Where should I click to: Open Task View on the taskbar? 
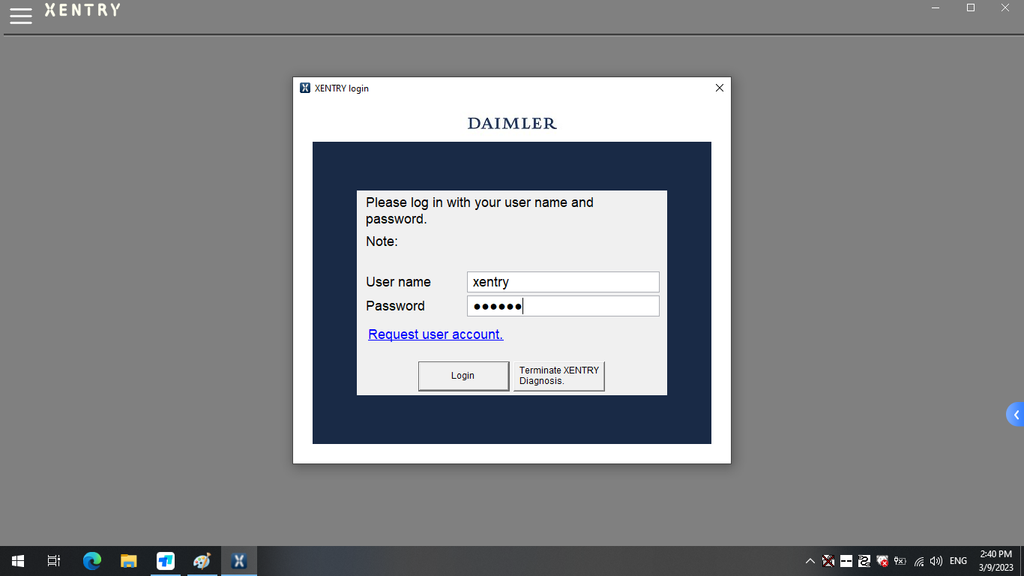point(54,561)
